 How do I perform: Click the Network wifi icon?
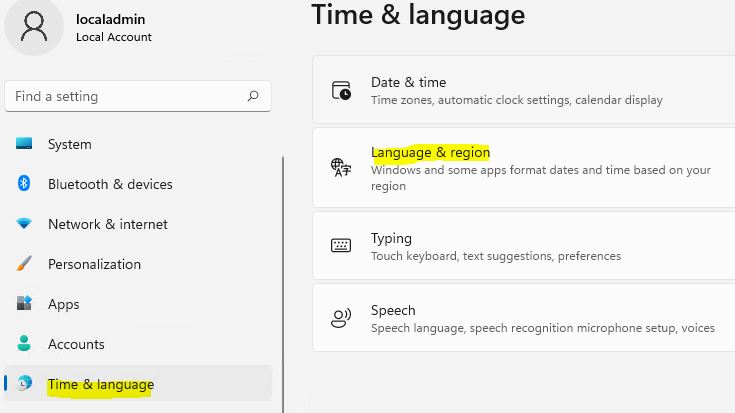point(24,224)
